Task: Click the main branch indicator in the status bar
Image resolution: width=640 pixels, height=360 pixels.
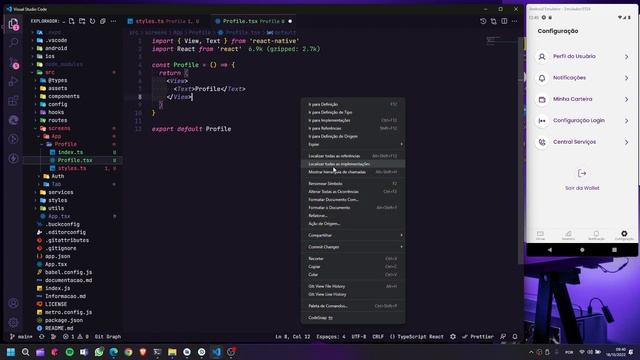Action: click(x=21, y=337)
